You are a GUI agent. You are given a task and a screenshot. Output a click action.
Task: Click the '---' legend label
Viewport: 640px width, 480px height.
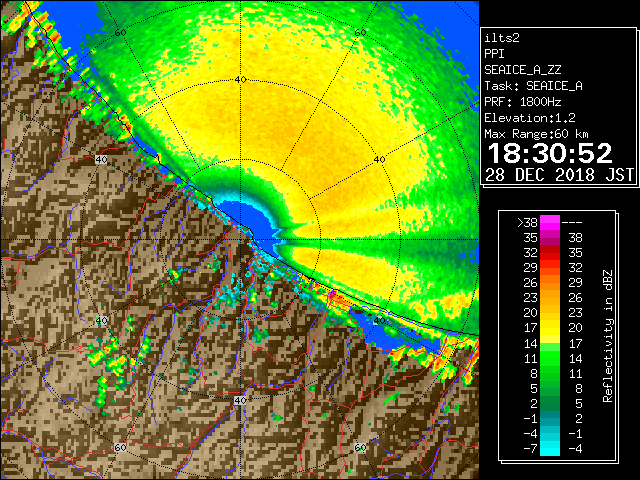tap(572, 223)
